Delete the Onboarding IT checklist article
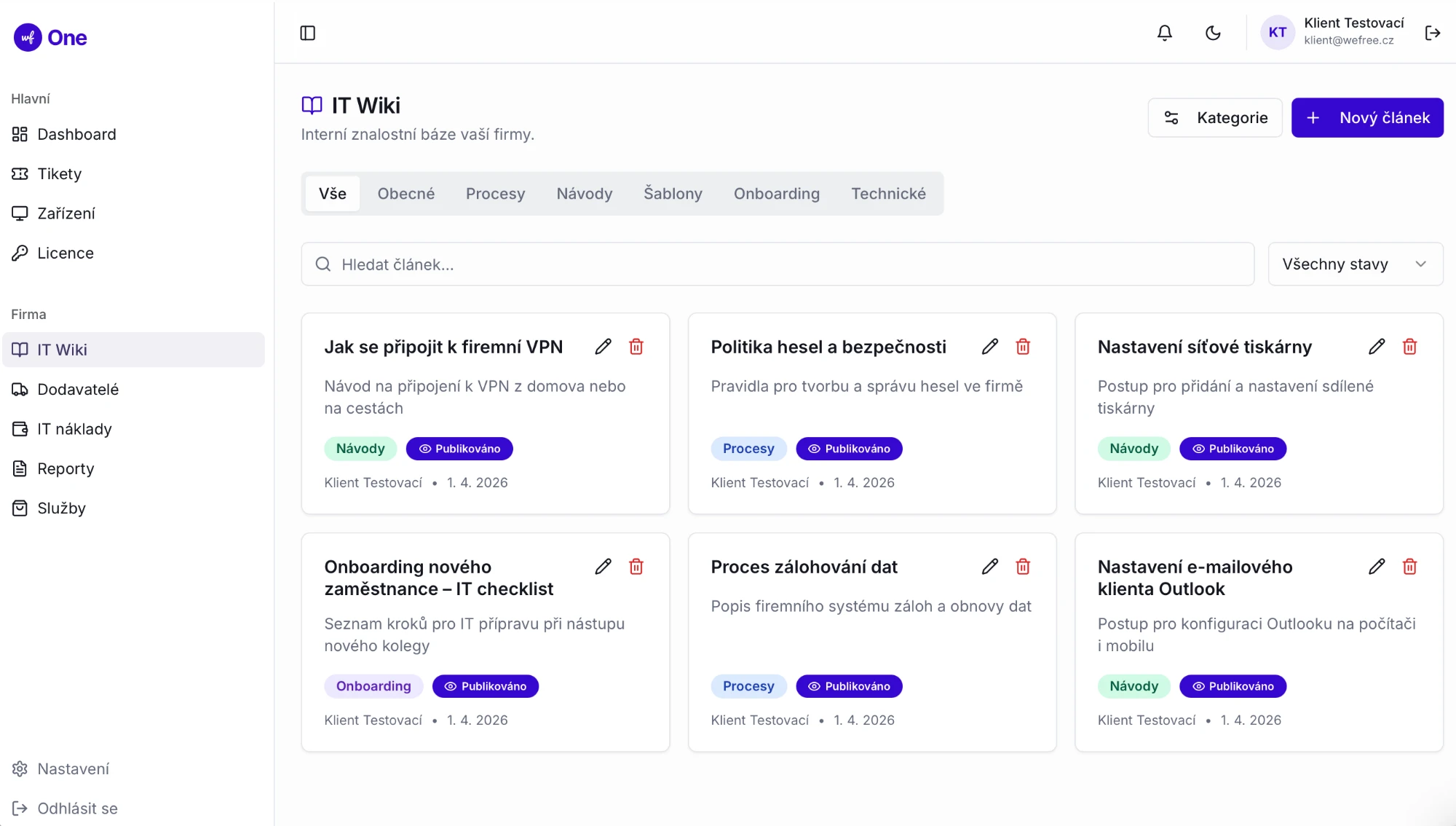 click(x=636, y=567)
